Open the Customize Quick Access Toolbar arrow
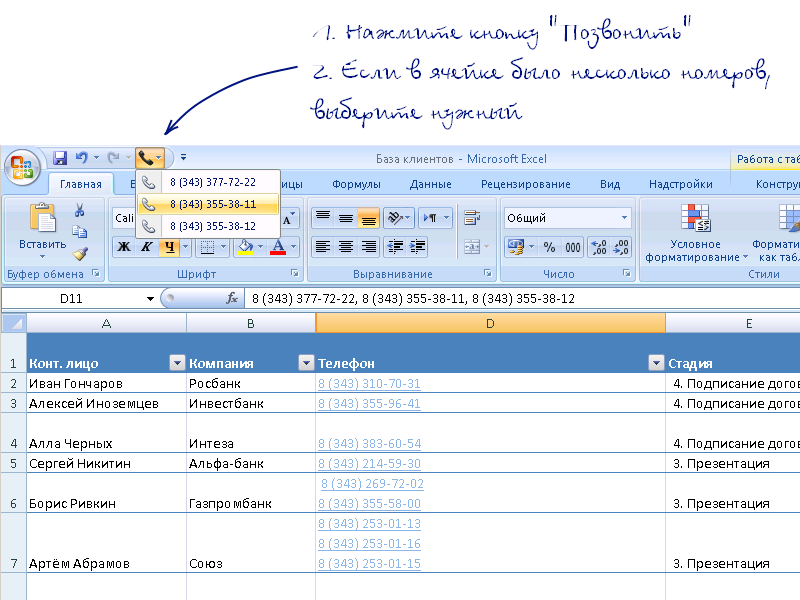Image resolution: width=800 pixels, height=600 pixels. tap(183, 158)
